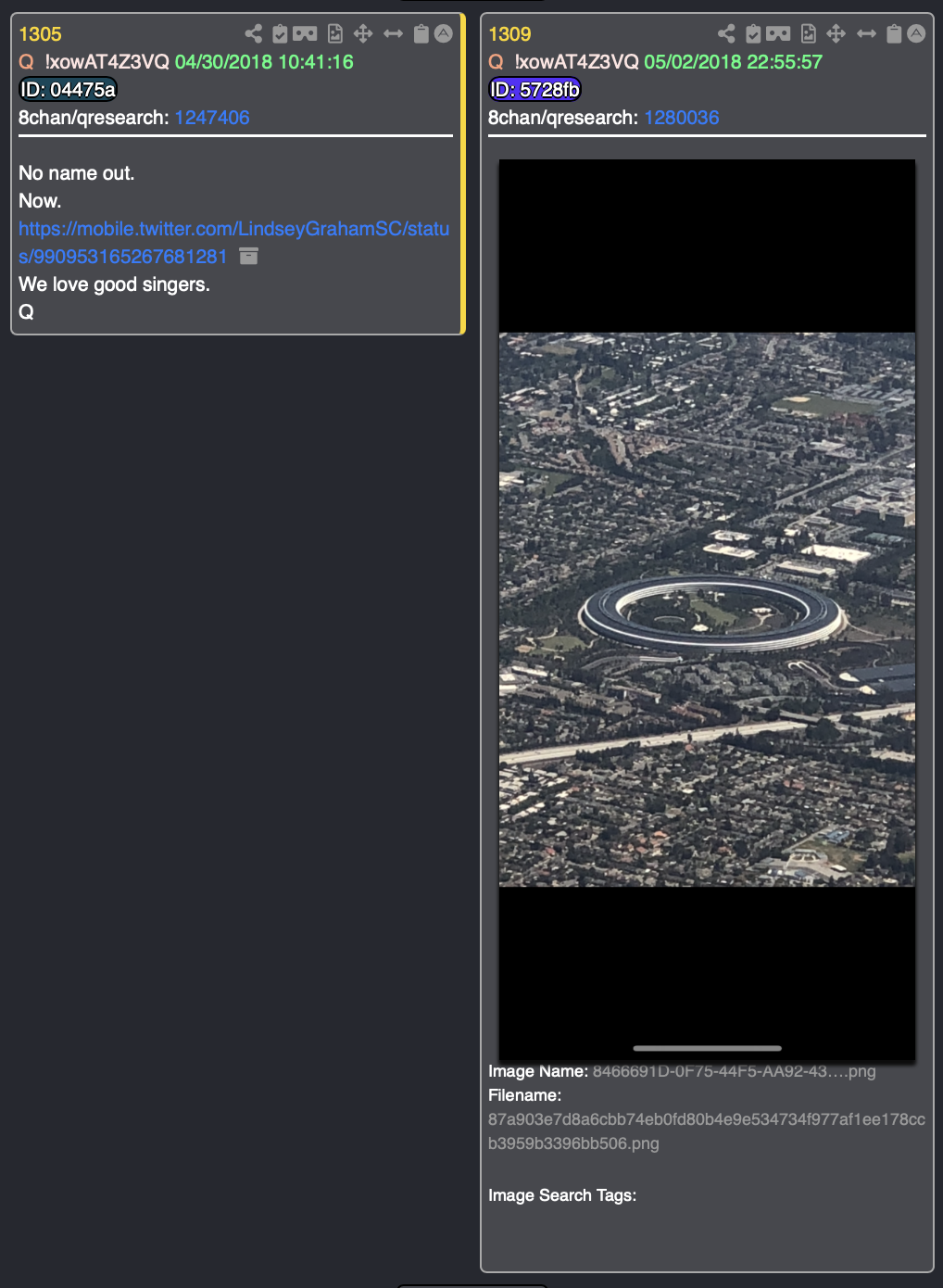Click the !xowAT4Z3VQ tripcode on post 1305
The width and height of the screenshot is (943, 1288).
coord(107,62)
